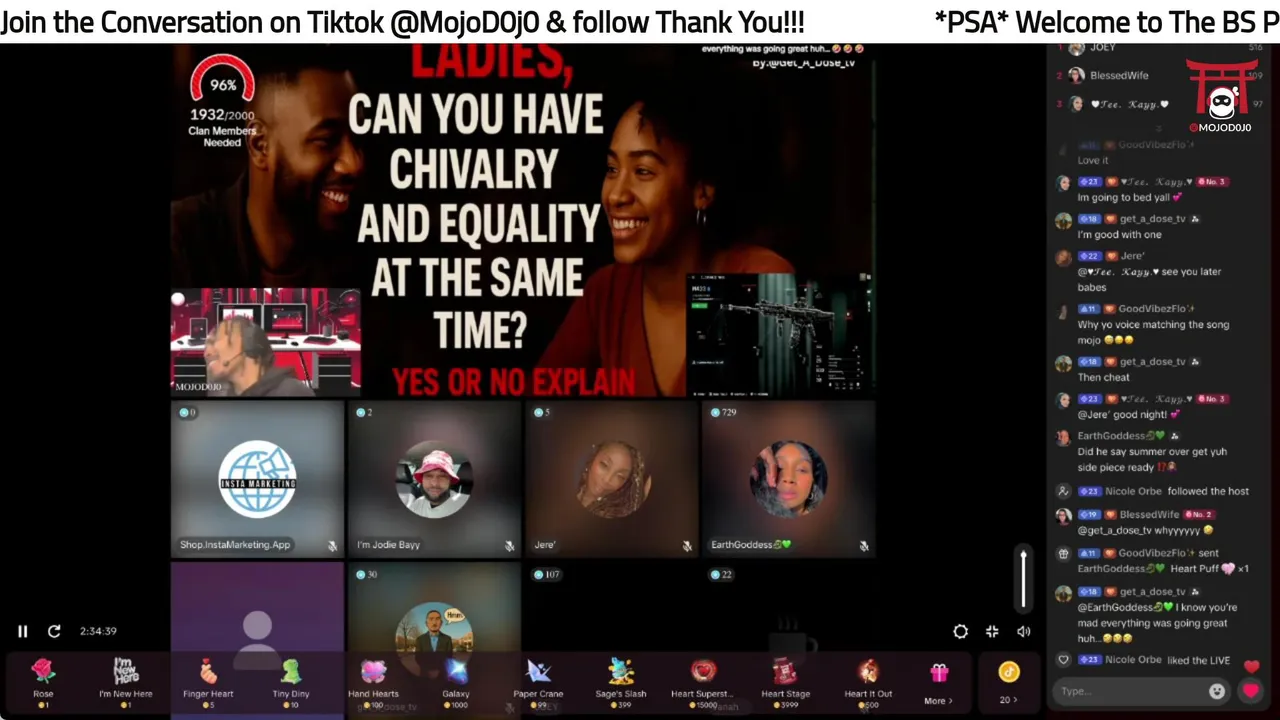
Task: Send the Heart Stage gift
Action: point(786,683)
